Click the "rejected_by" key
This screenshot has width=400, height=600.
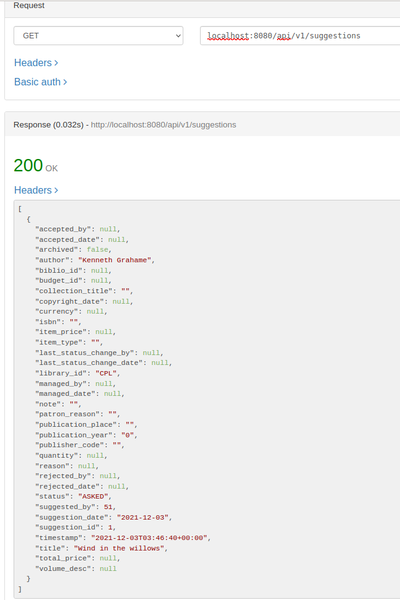tap(65, 476)
